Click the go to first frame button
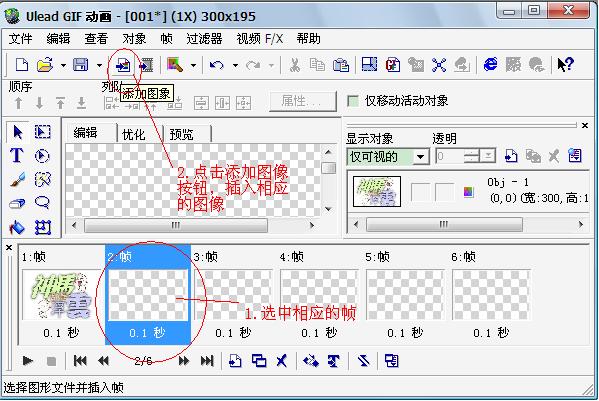 click(80, 361)
